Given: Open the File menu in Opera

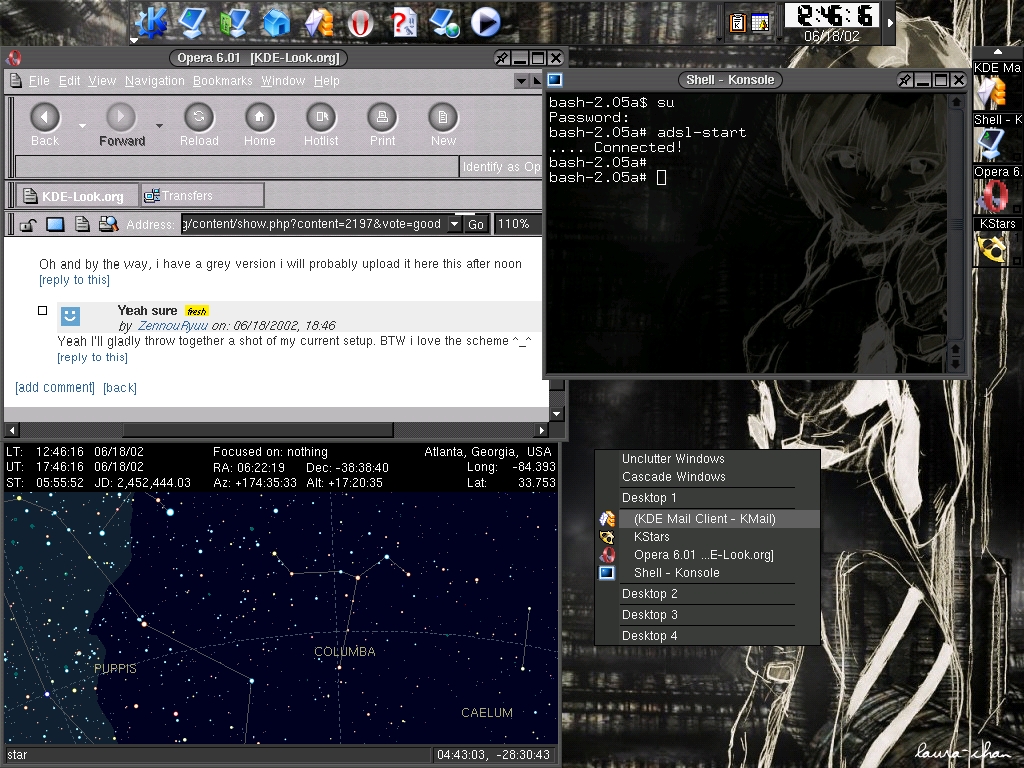Looking at the screenshot, I should (39, 81).
